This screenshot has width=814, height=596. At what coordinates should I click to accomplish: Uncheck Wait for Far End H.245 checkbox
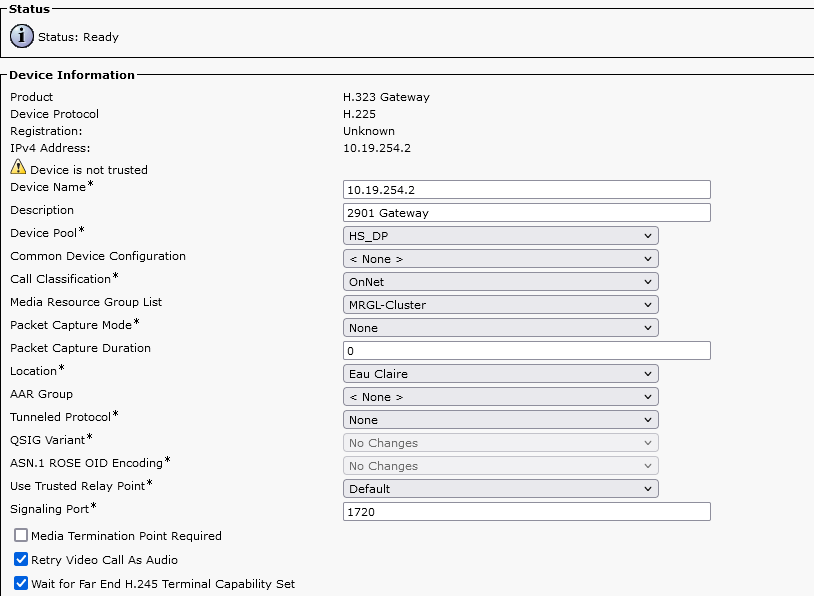(x=21, y=583)
